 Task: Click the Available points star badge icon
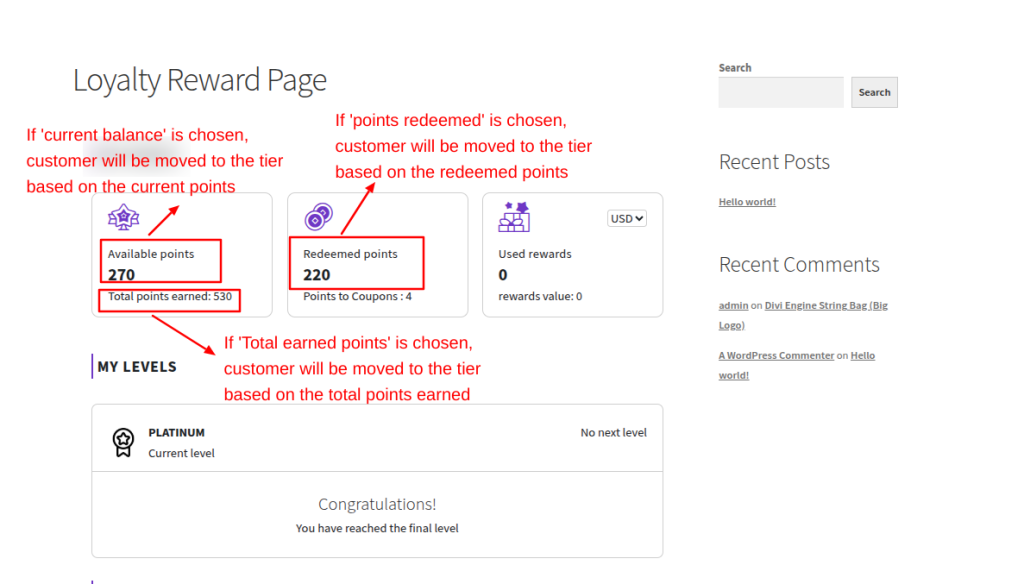click(x=124, y=217)
